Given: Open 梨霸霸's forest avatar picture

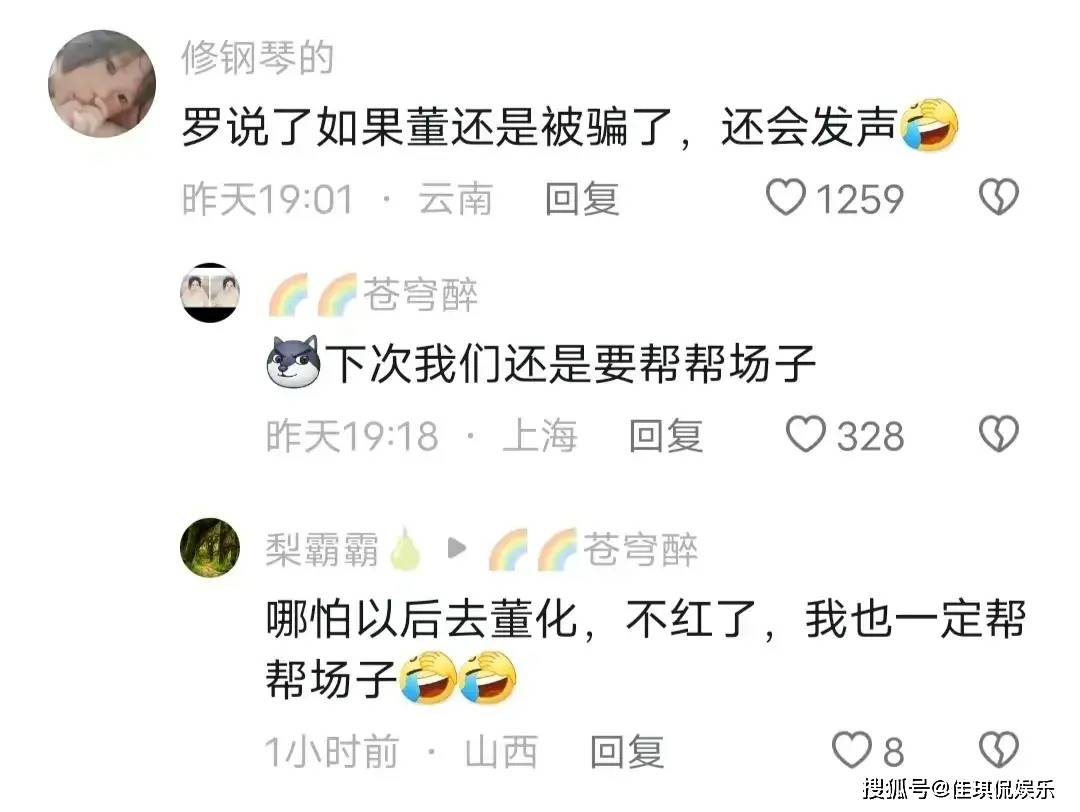Looking at the screenshot, I should pos(210,548).
